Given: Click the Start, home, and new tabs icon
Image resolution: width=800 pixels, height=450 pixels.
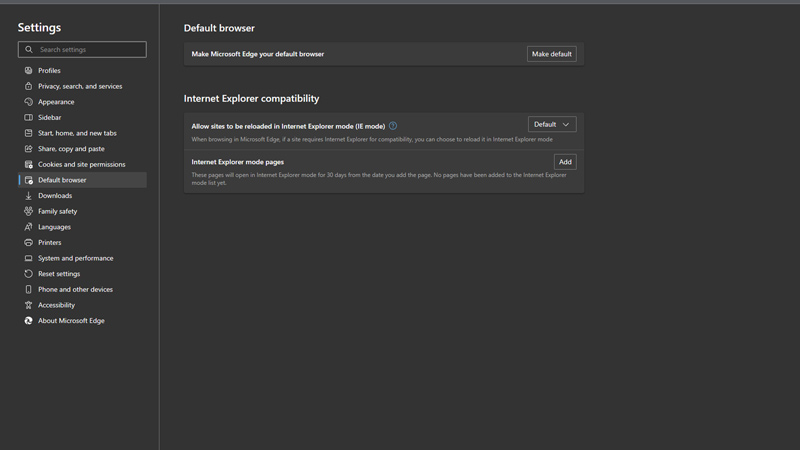Looking at the screenshot, I should pos(29,133).
